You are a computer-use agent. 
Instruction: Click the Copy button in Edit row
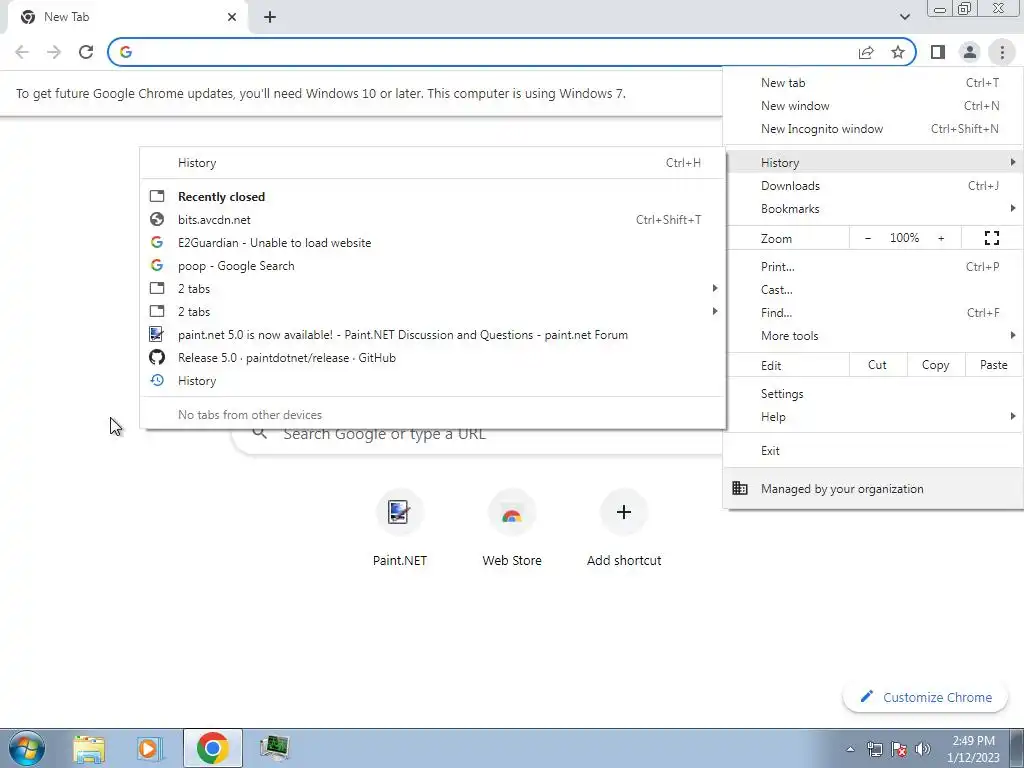tap(935, 365)
